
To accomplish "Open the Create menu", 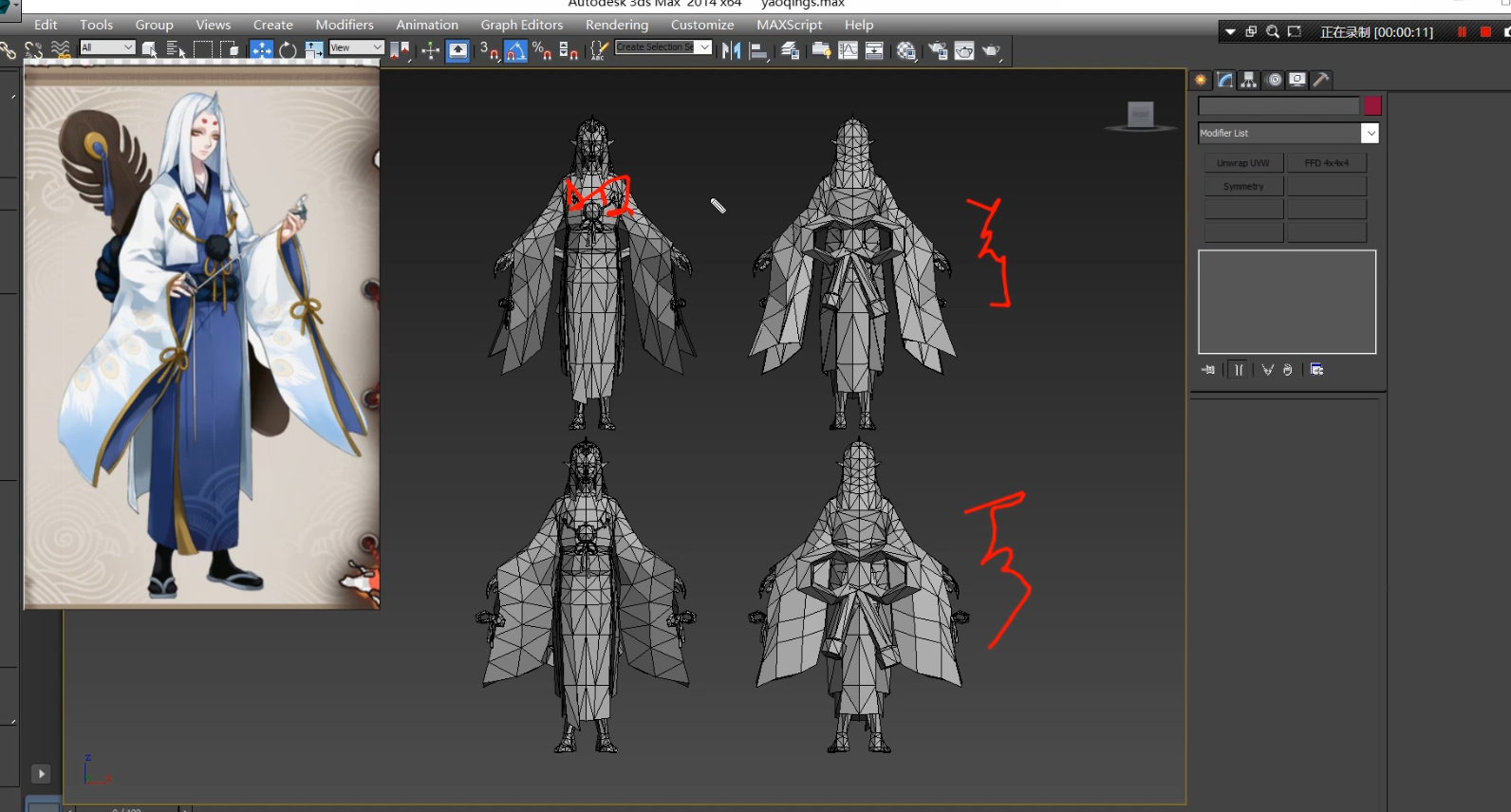I will pyautogui.click(x=272, y=25).
